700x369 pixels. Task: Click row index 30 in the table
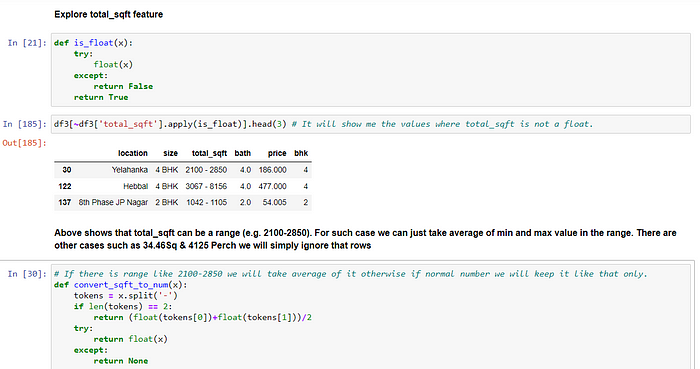click(67, 170)
